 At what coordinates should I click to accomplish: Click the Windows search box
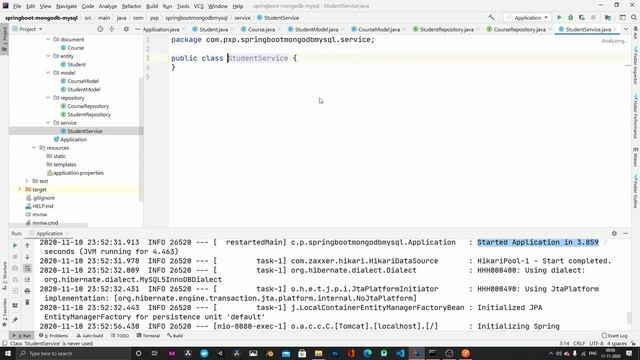74,353
